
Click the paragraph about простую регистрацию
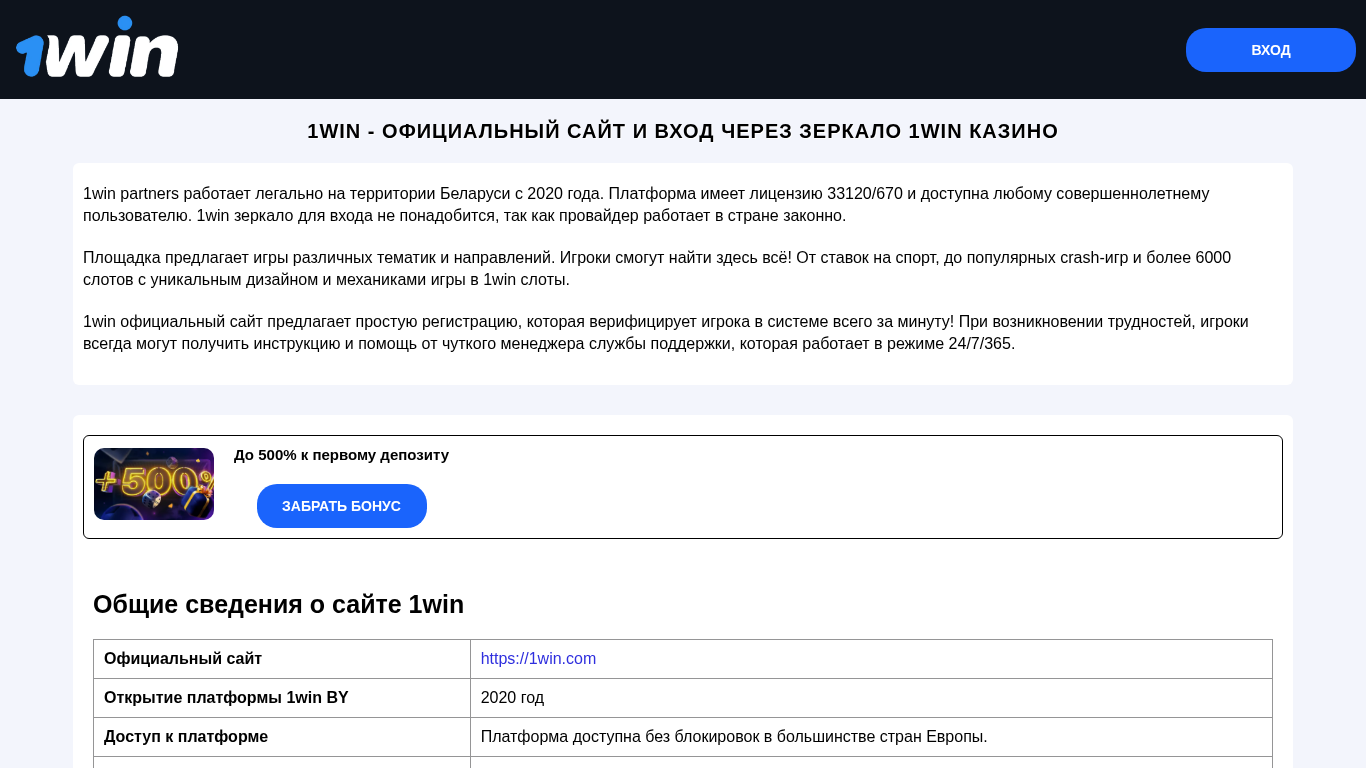(665, 333)
